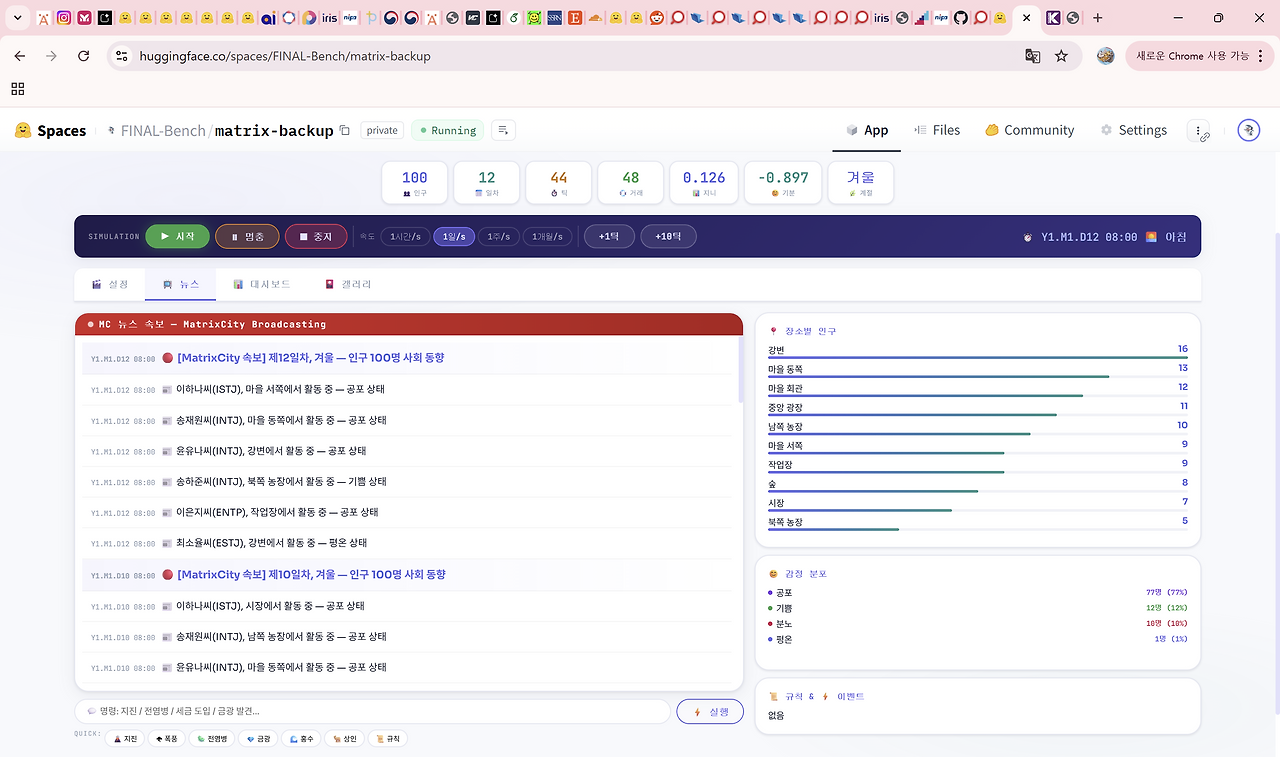Enable 1개월/s speed mode
The width and height of the screenshot is (1280, 757).
(x=548, y=236)
